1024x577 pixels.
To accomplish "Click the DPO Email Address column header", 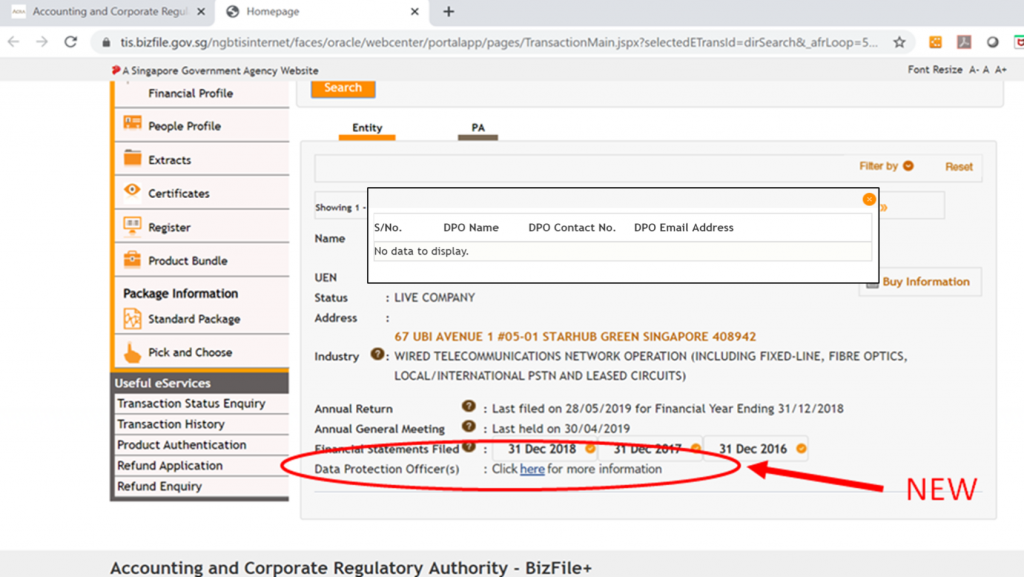I will pyautogui.click(x=684, y=228).
